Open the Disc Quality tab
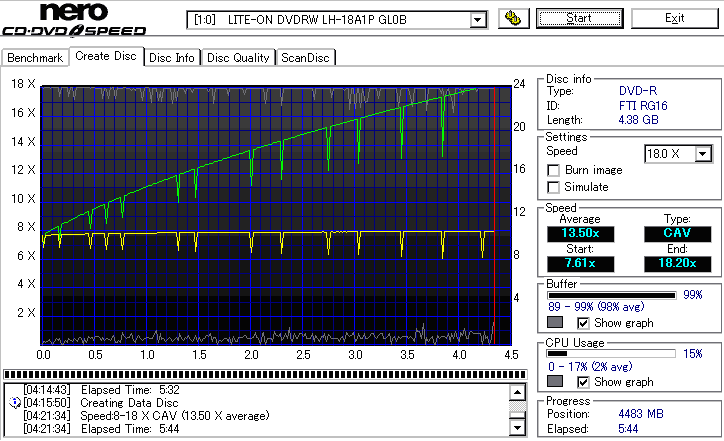 point(238,58)
